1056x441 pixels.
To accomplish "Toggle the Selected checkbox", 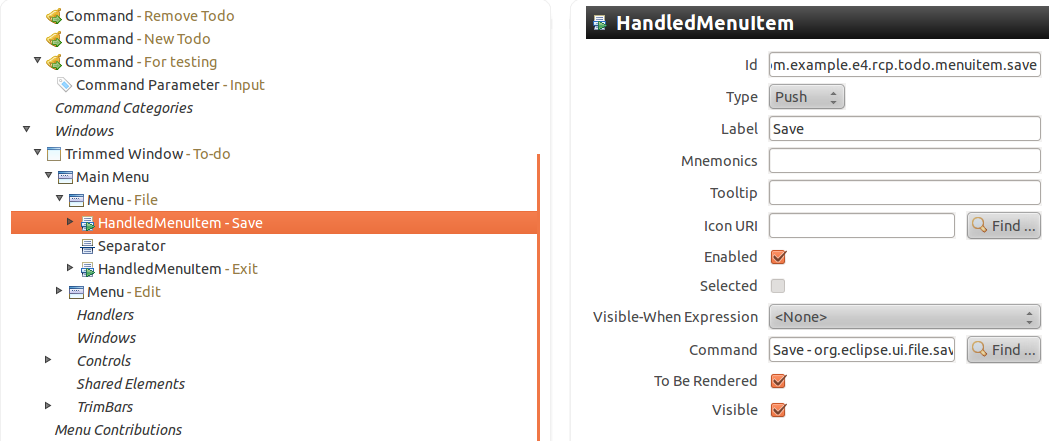I will point(778,286).
